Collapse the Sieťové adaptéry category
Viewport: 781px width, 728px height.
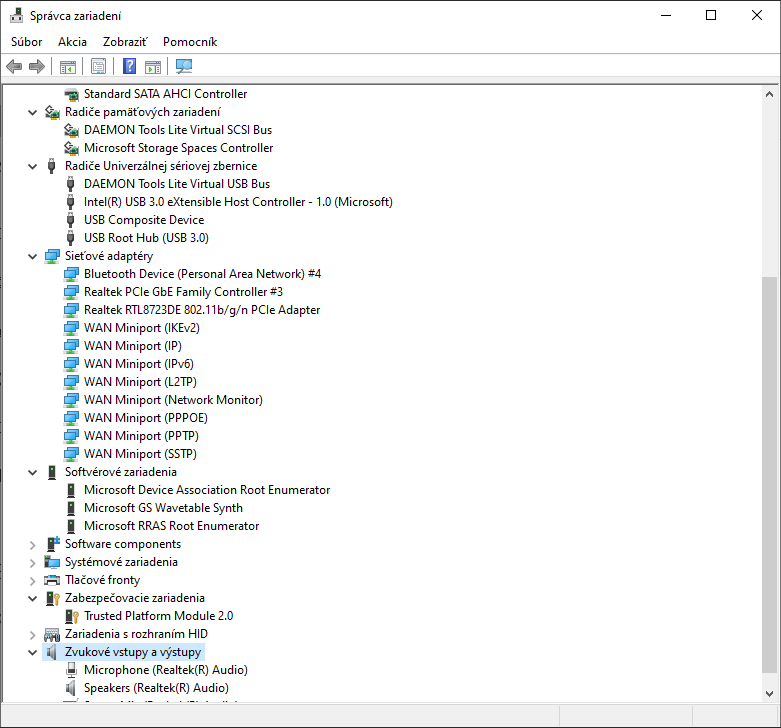(x=33, y=256)
